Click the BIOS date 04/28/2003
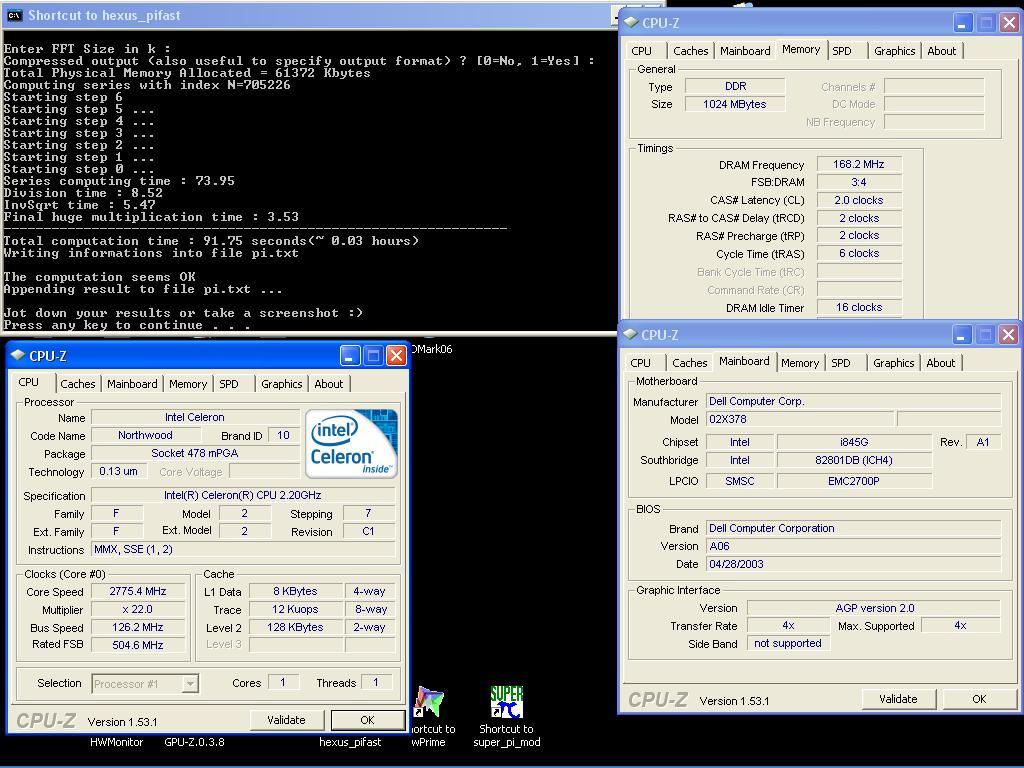This screenshot has height=768, width=1024. tap(853, 564)
